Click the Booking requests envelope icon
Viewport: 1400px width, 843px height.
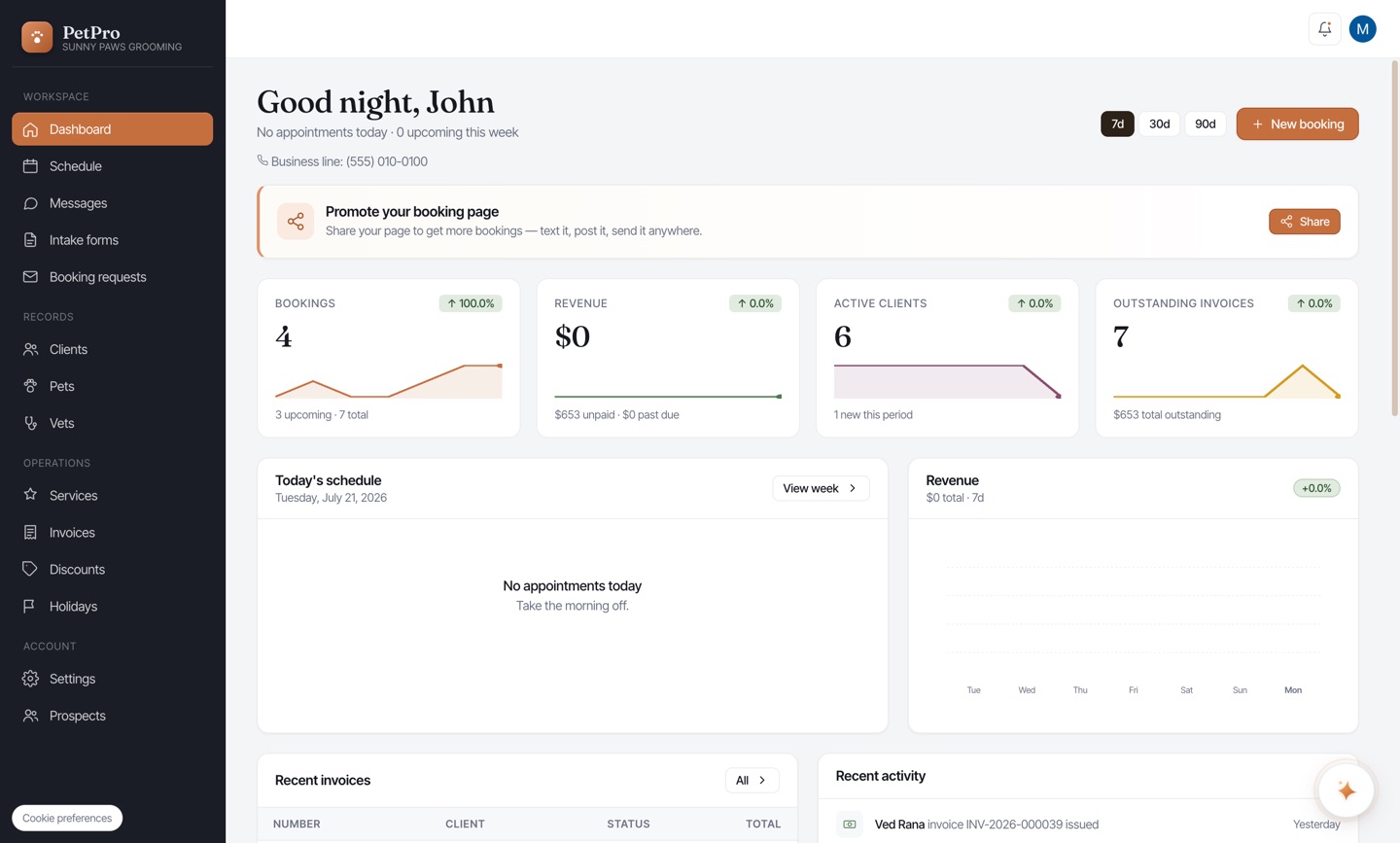pos(31,277)
